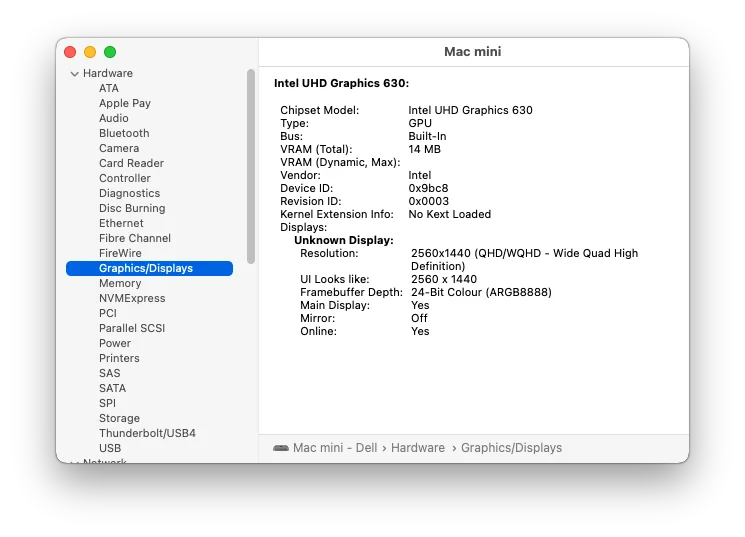Open Power information
Image resolution: width=745 pixels, height=537 pixels.
click(115, 343)
